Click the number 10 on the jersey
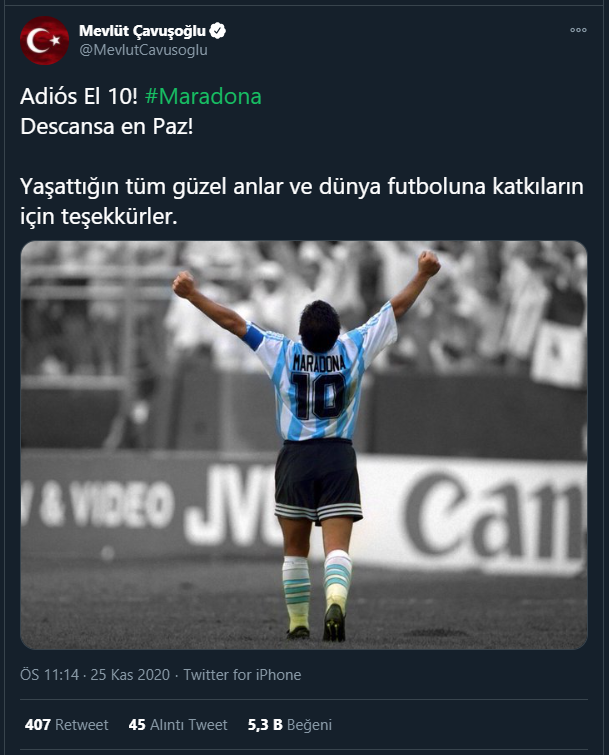Screen dimensions: 609x755 [x=318, y=396]
